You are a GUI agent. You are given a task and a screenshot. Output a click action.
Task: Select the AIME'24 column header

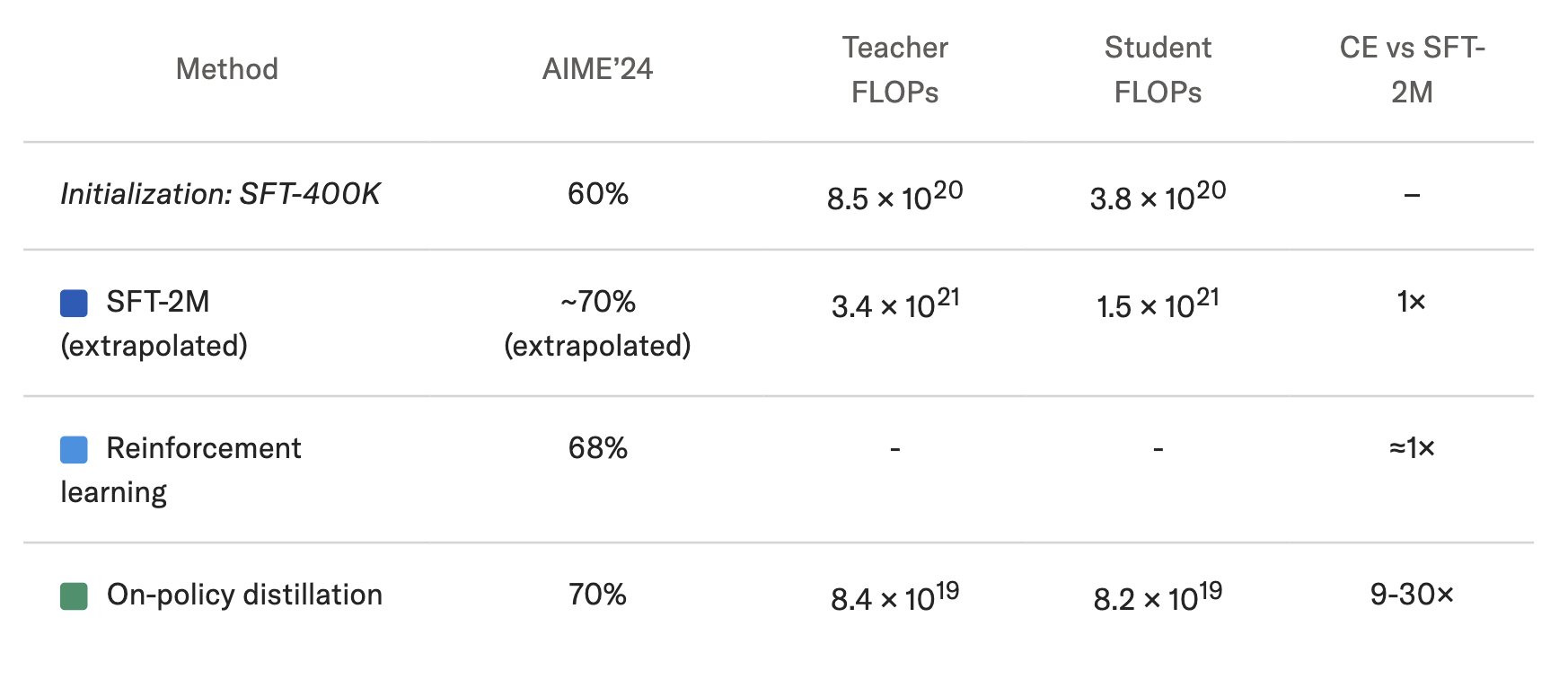tap(597, 69)
